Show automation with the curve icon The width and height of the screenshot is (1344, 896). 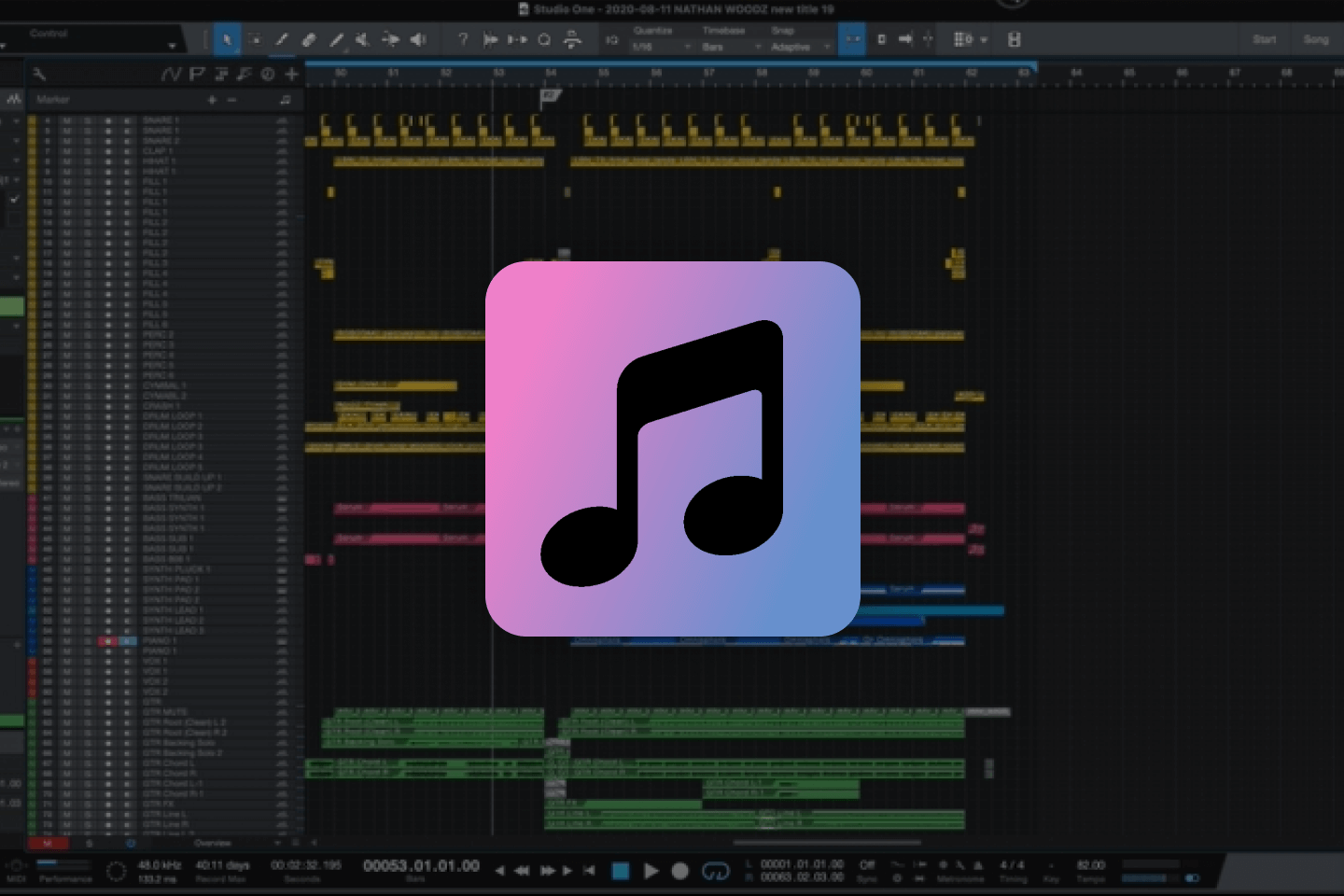click(171, 74)
